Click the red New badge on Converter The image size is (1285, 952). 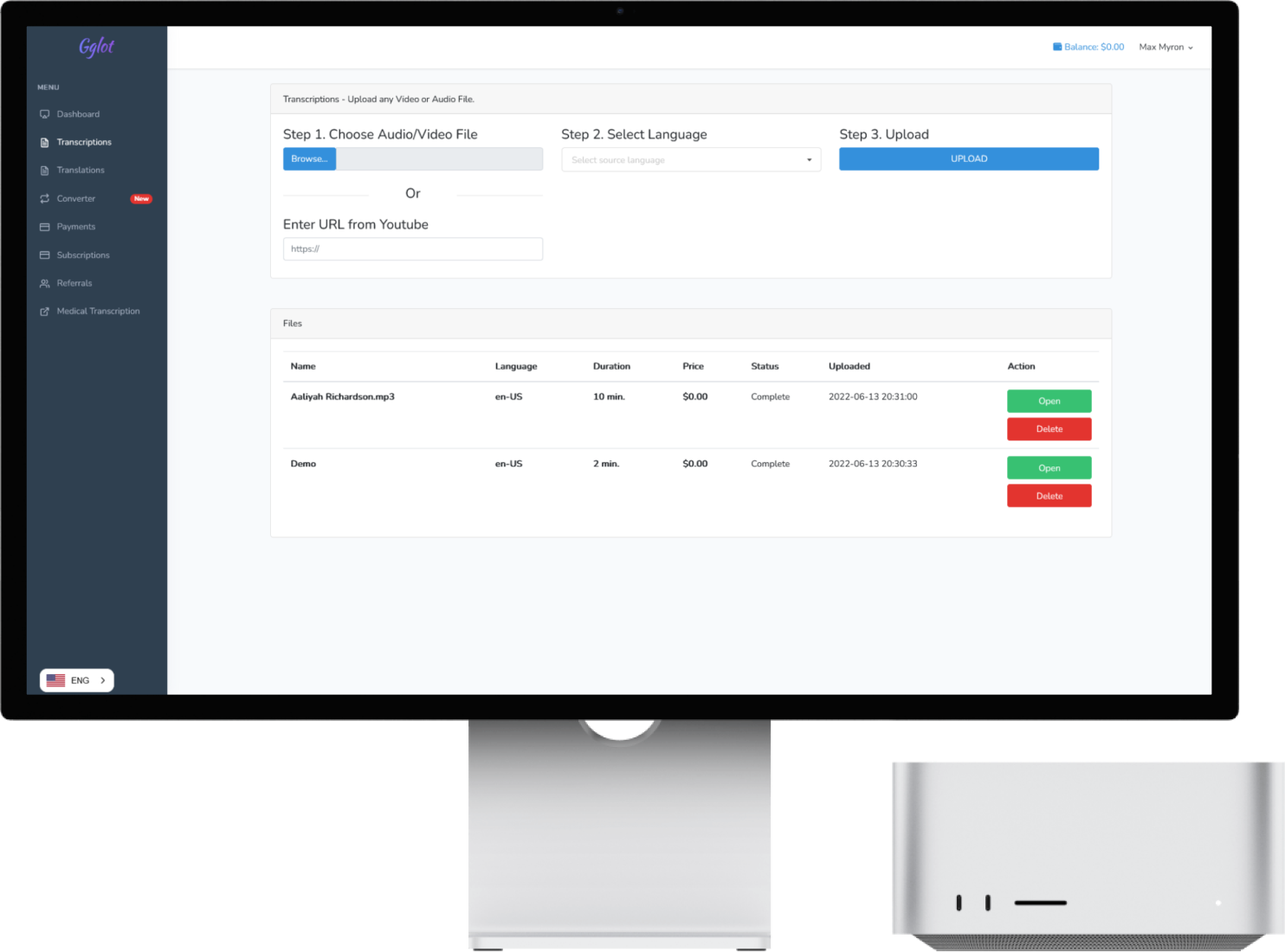[x=141, y=199]
